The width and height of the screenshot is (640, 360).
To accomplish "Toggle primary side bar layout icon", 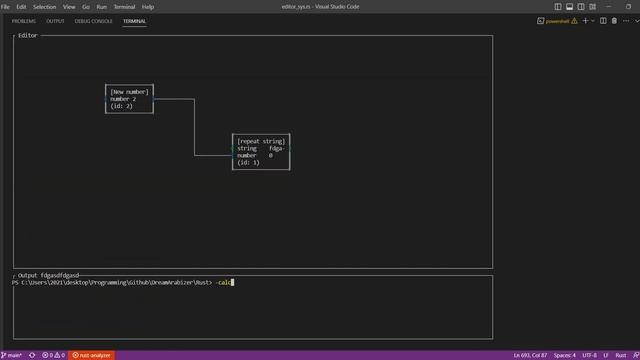I will click(x=558, y=7).
